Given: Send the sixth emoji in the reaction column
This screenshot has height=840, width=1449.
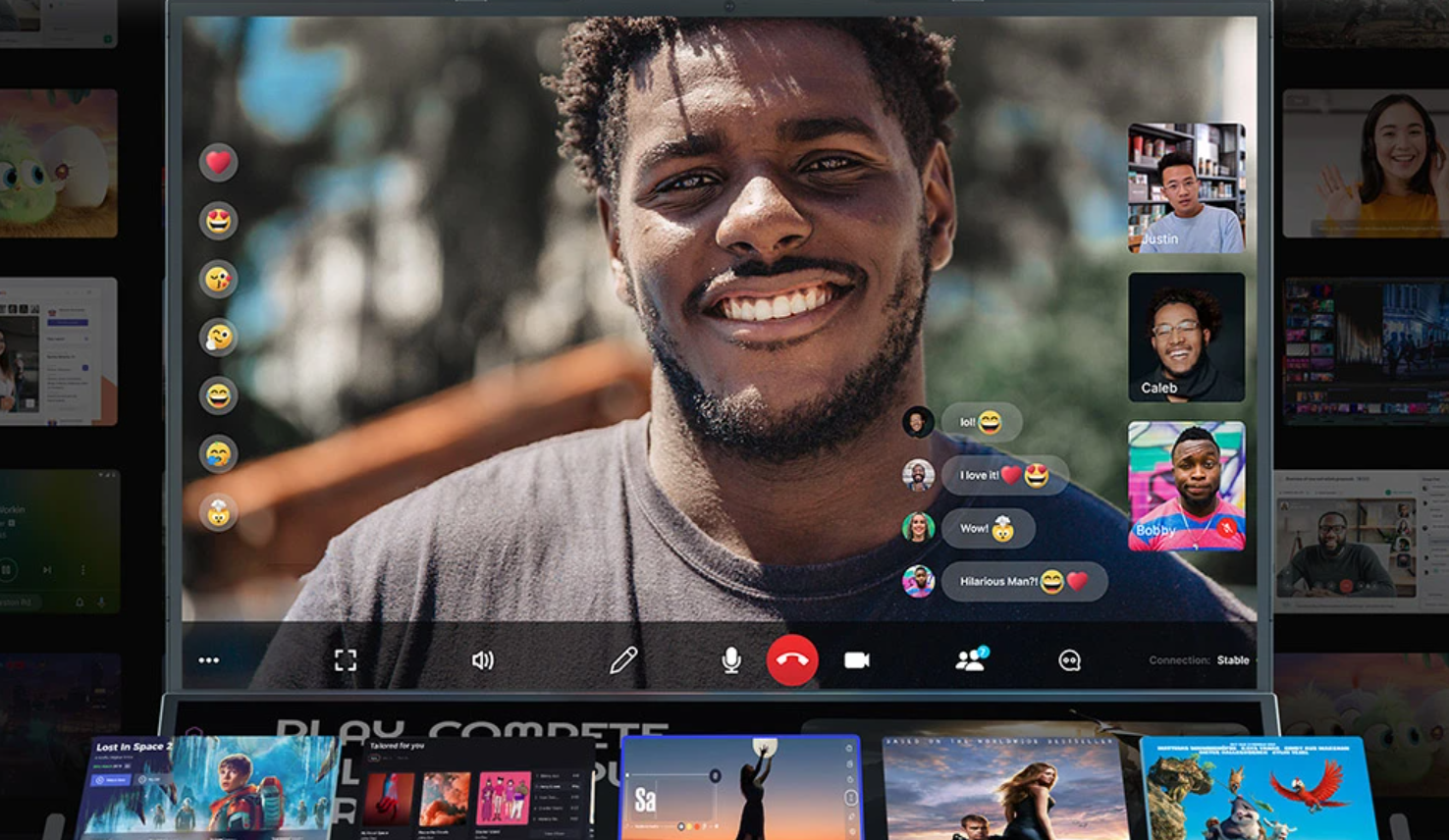Looking at the screenshot, I should pos(218,454).
